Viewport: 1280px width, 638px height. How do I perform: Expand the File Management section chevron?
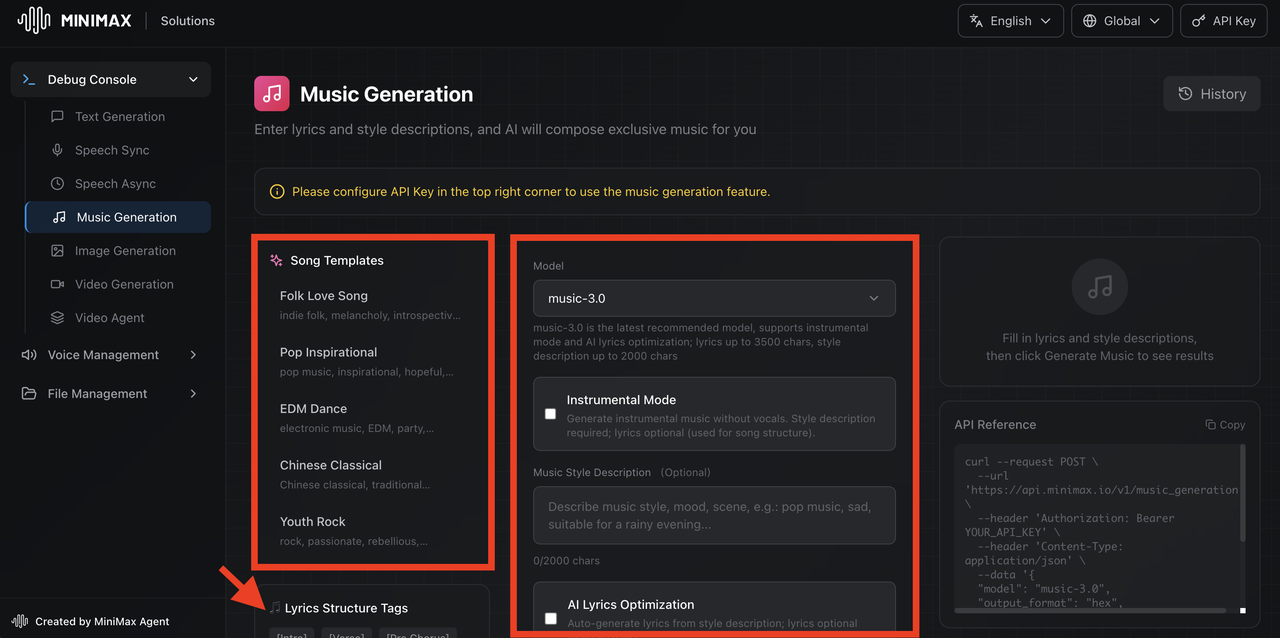193,394
